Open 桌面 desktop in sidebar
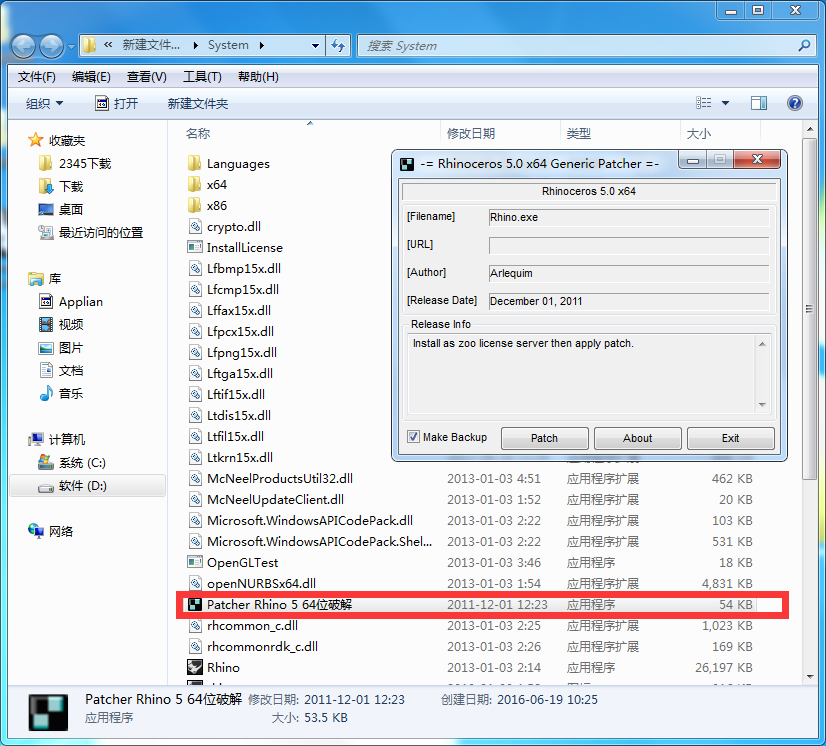This screenshot has width=826, height=746. click(x=61, y=210)
